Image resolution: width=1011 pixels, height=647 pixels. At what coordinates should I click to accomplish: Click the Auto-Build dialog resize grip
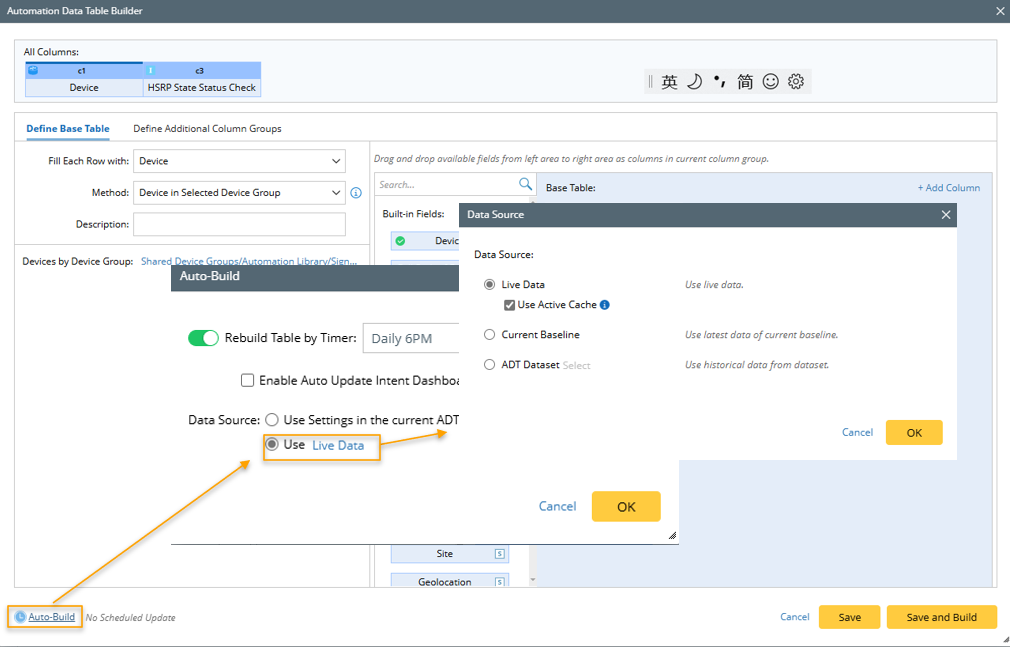click(x=672, y=535)
